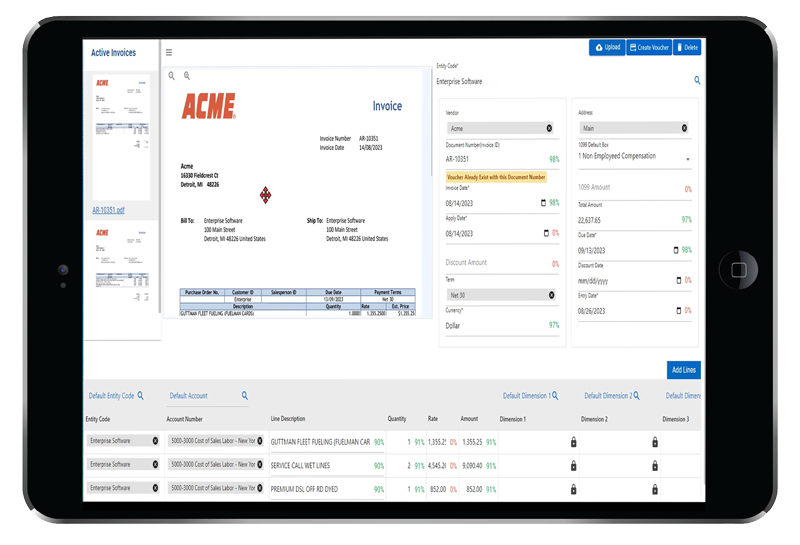
Task: Click the Active Invoices heading
Action: 113,53
